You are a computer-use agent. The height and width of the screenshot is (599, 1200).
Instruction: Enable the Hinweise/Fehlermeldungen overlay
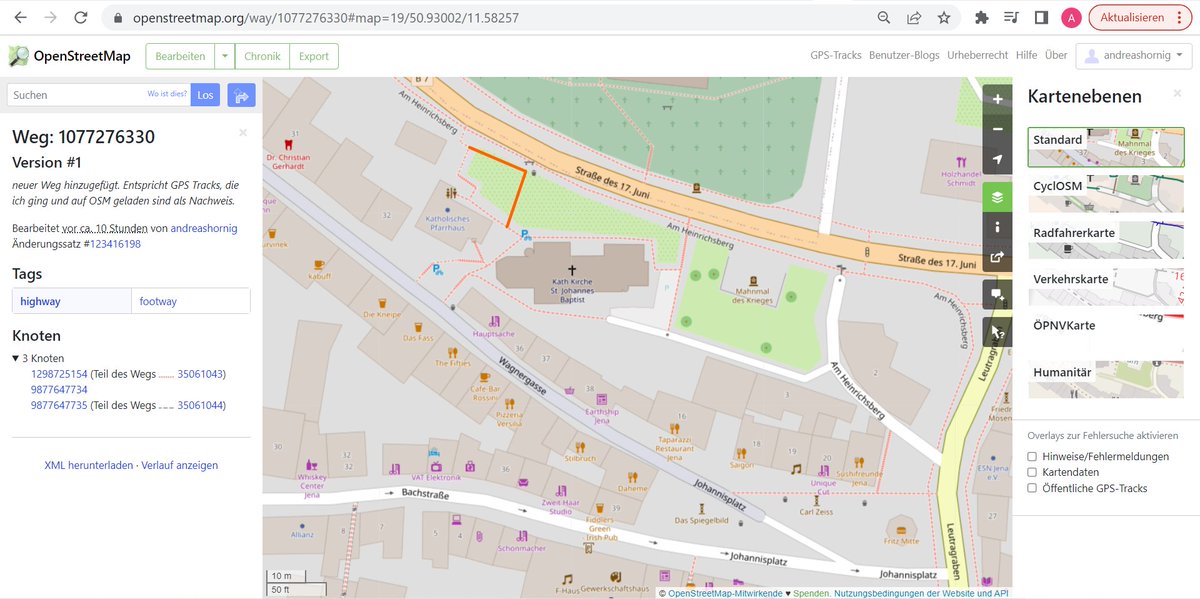pyautogui.click(x=1032, y=456)
